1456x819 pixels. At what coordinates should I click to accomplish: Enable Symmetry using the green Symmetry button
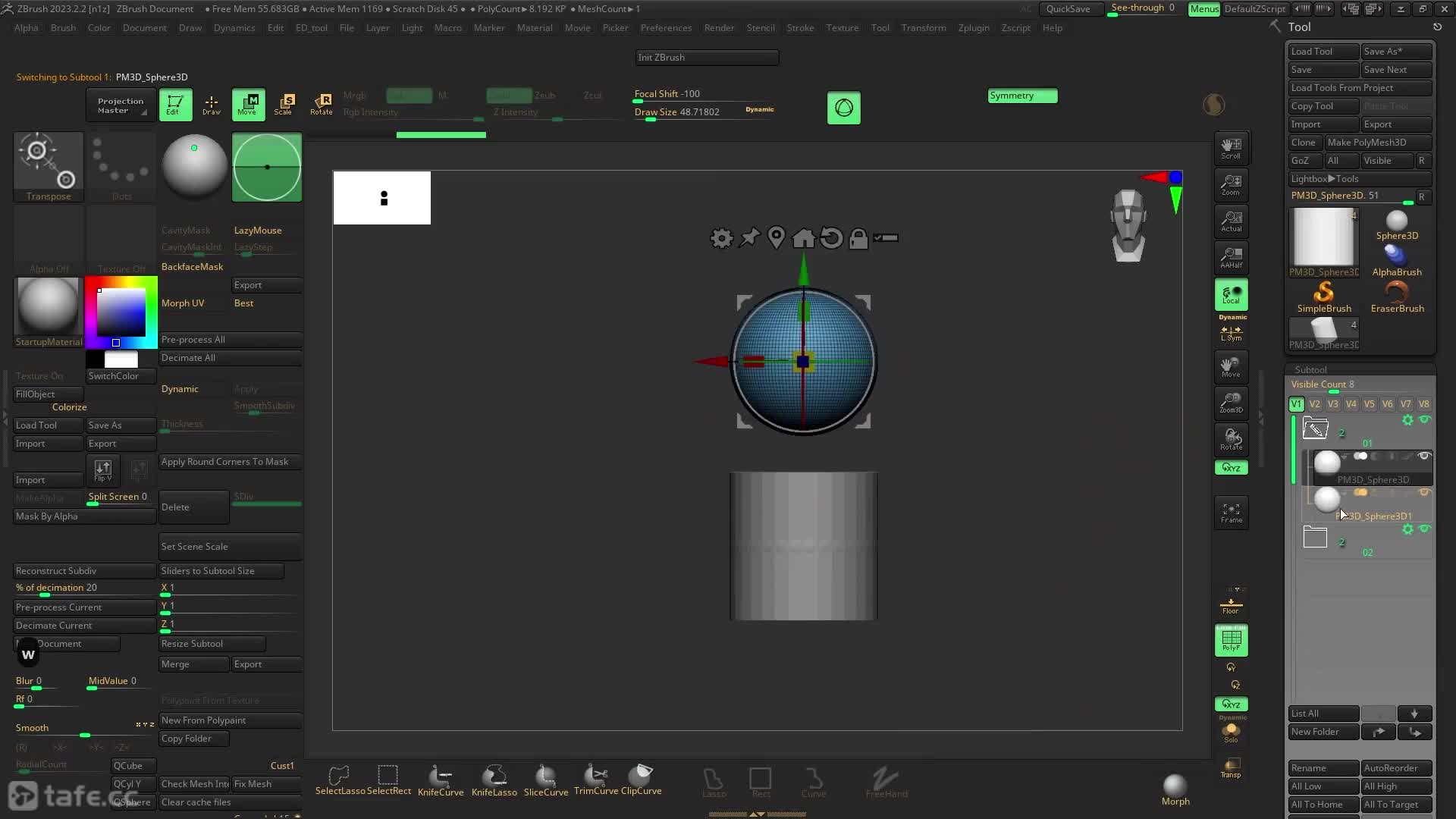(1021, 96)
